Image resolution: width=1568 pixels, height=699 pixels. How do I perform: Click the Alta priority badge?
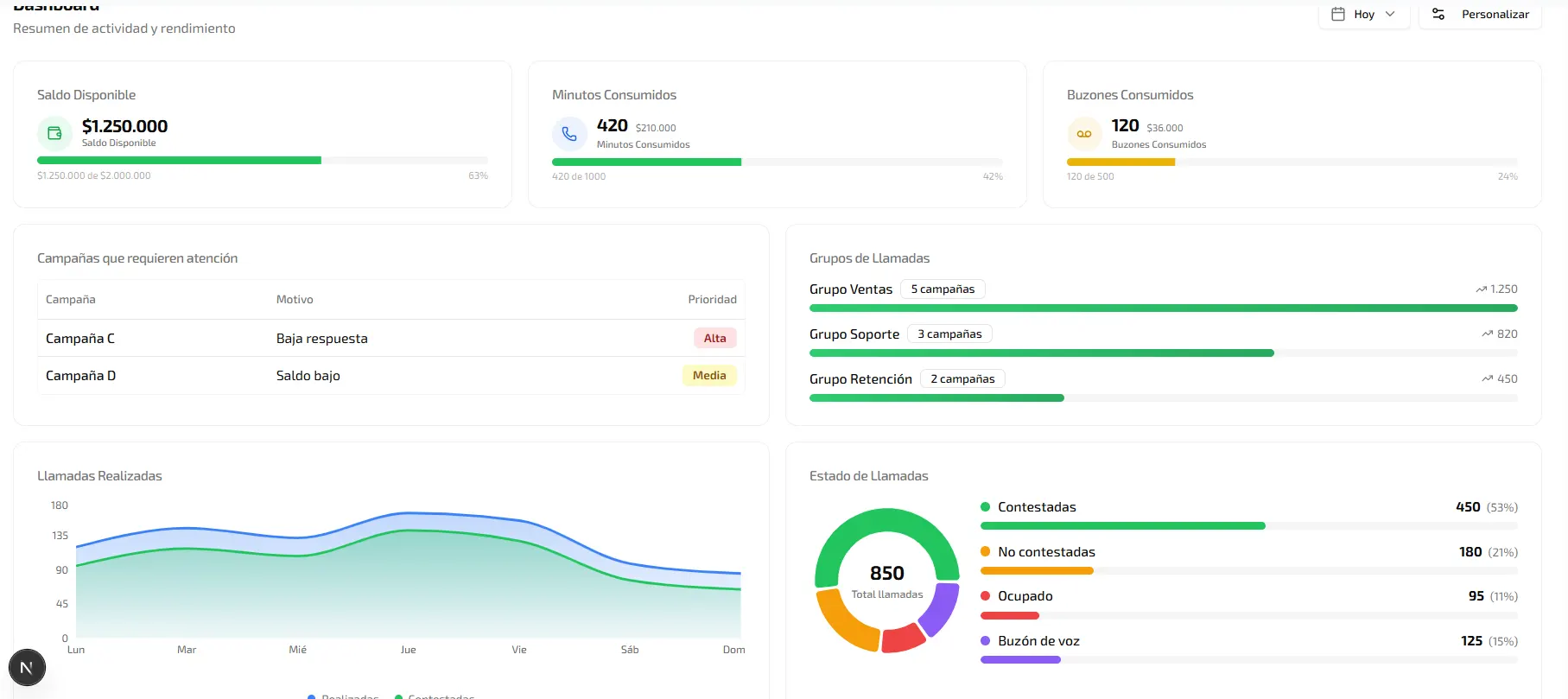pos(714,339)
